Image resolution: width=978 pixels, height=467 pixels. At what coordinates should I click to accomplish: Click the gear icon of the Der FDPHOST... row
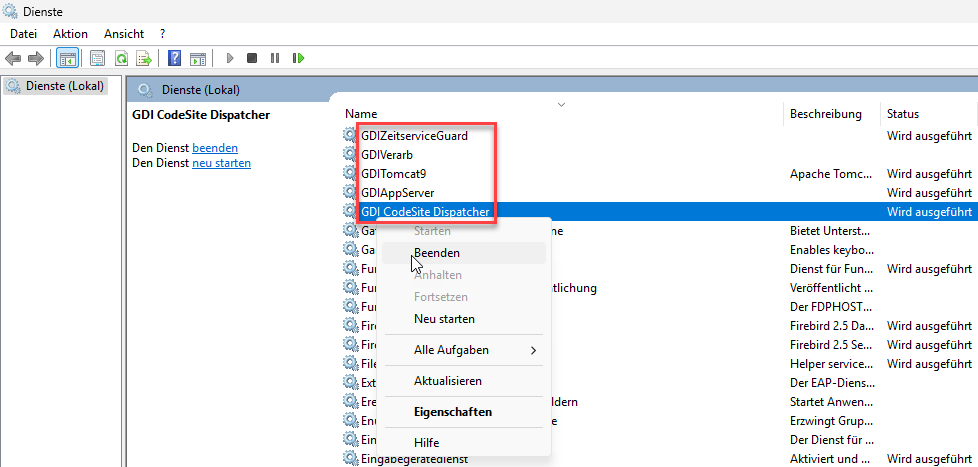[x=351, y=307]
